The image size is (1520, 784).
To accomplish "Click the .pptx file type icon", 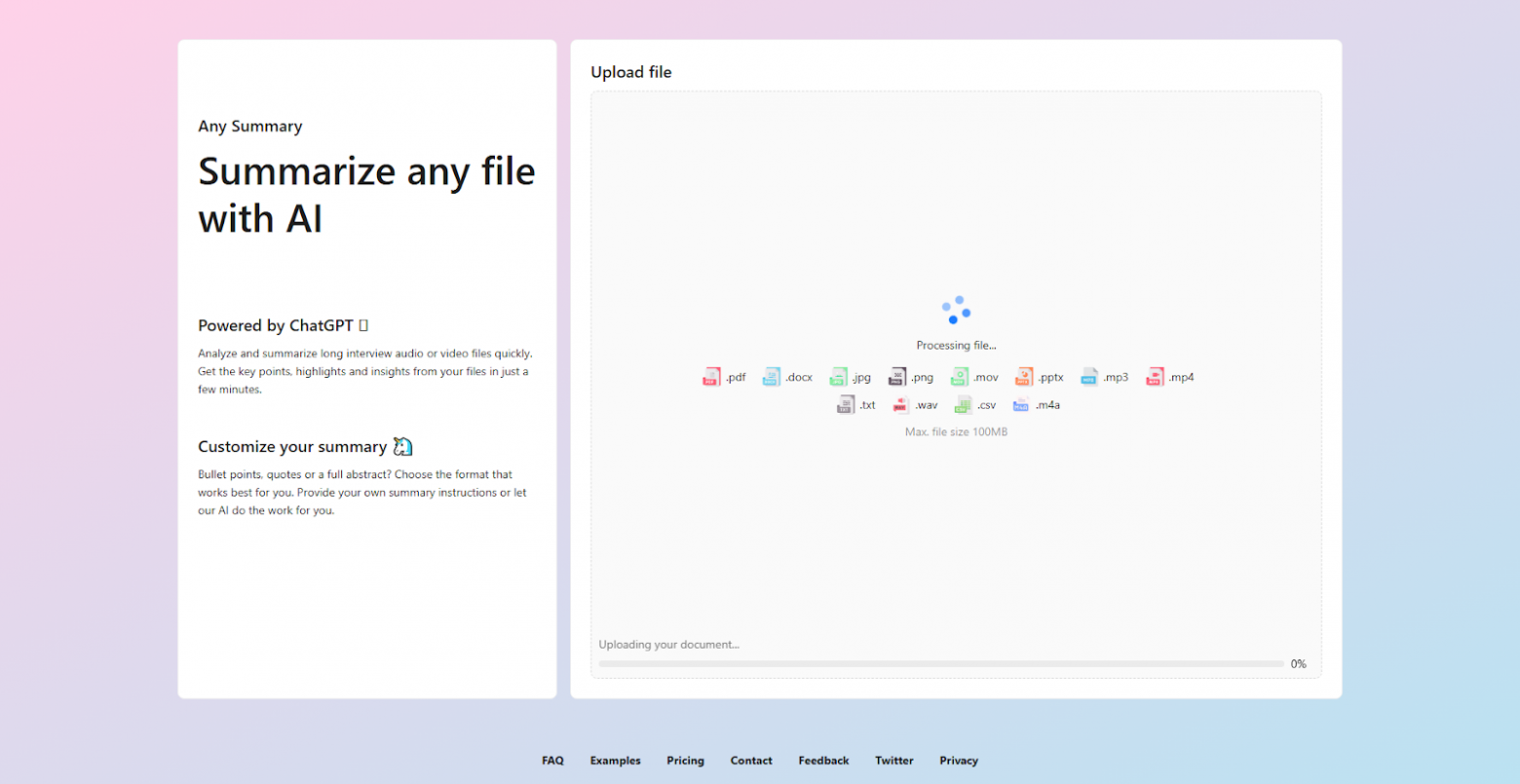I will click(x=1024, y=377).
